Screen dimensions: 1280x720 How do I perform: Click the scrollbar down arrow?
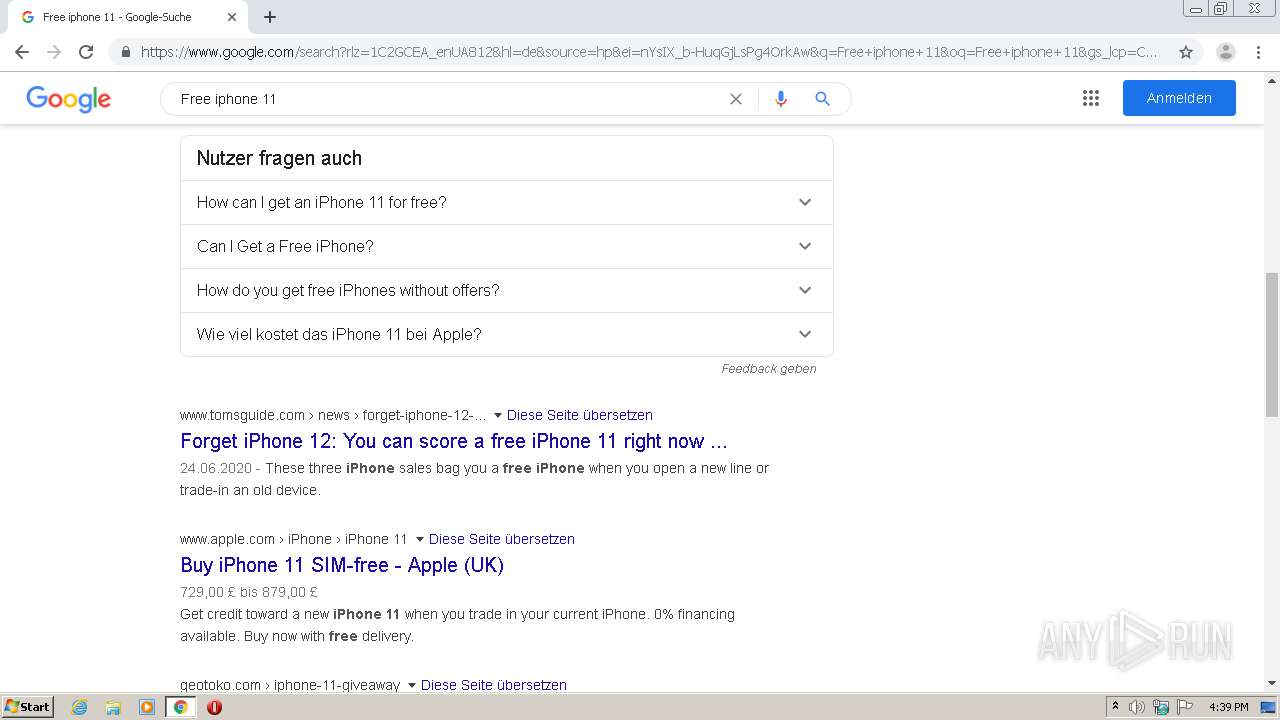coord(1272,683)
